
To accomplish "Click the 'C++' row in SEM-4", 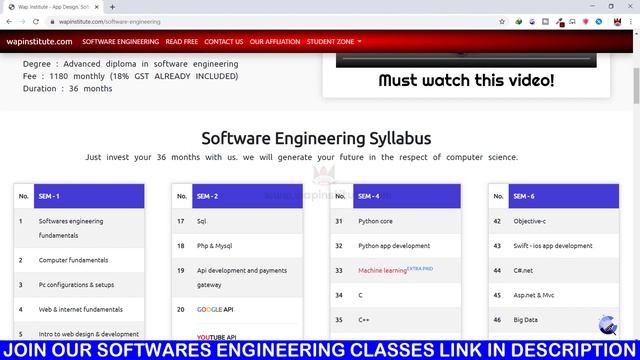I will (x=396, y=320).
